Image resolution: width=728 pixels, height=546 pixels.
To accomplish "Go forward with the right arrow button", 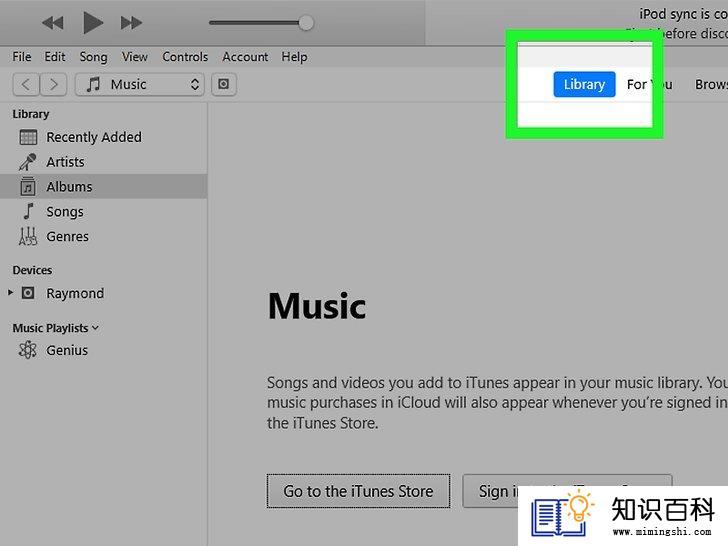I will (53, 84).
